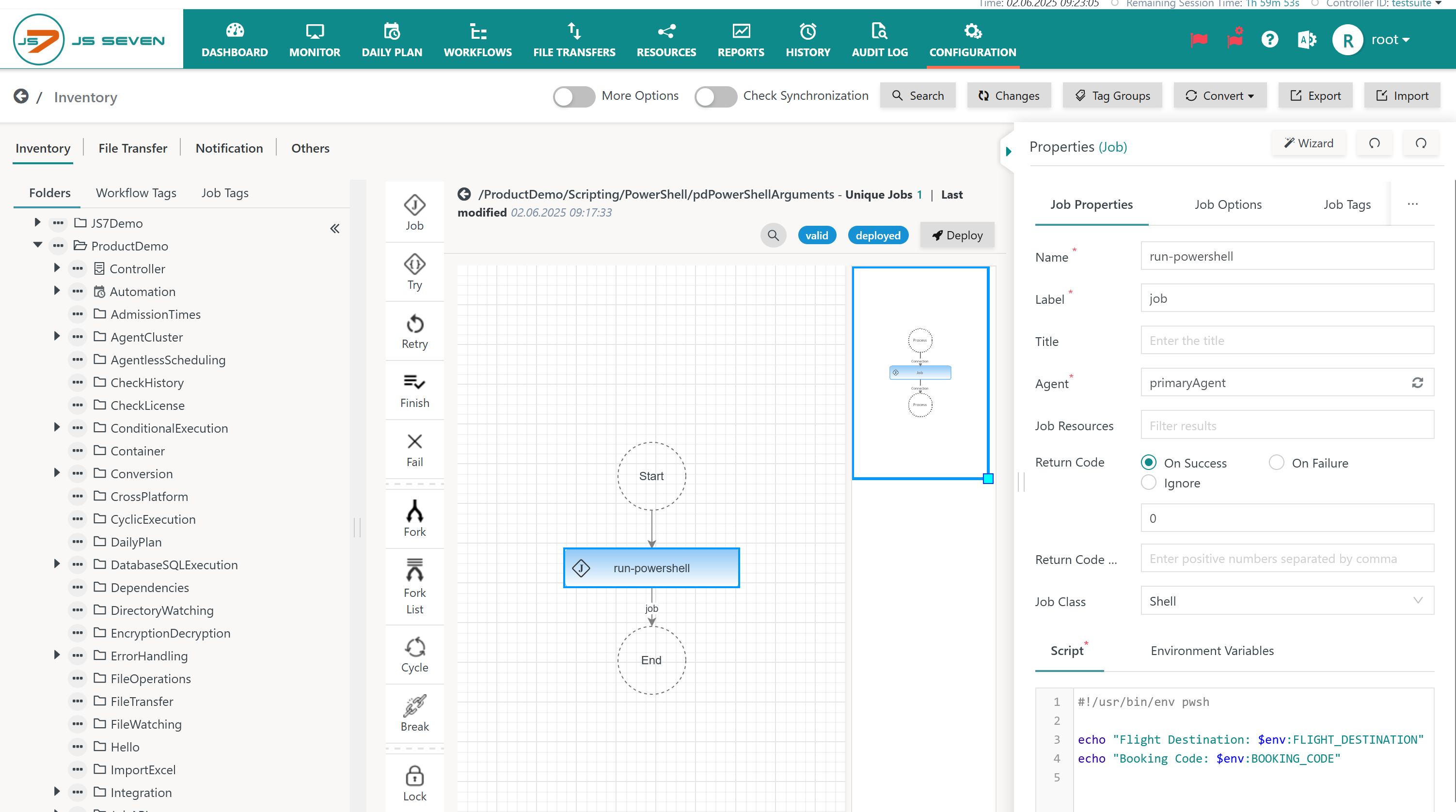Select the Fork instruction icon
This screenshot has width=1456, height=812.
point(414,512)
